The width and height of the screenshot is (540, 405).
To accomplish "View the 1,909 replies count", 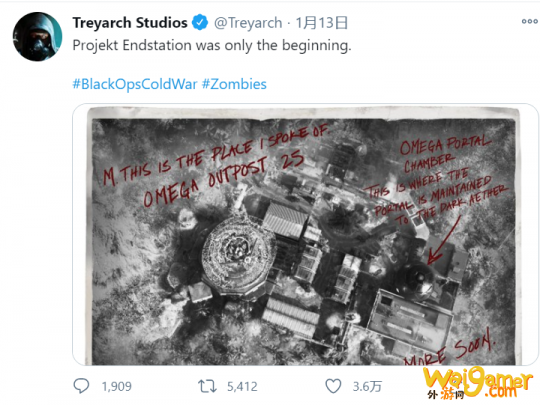I will point(116,386).
